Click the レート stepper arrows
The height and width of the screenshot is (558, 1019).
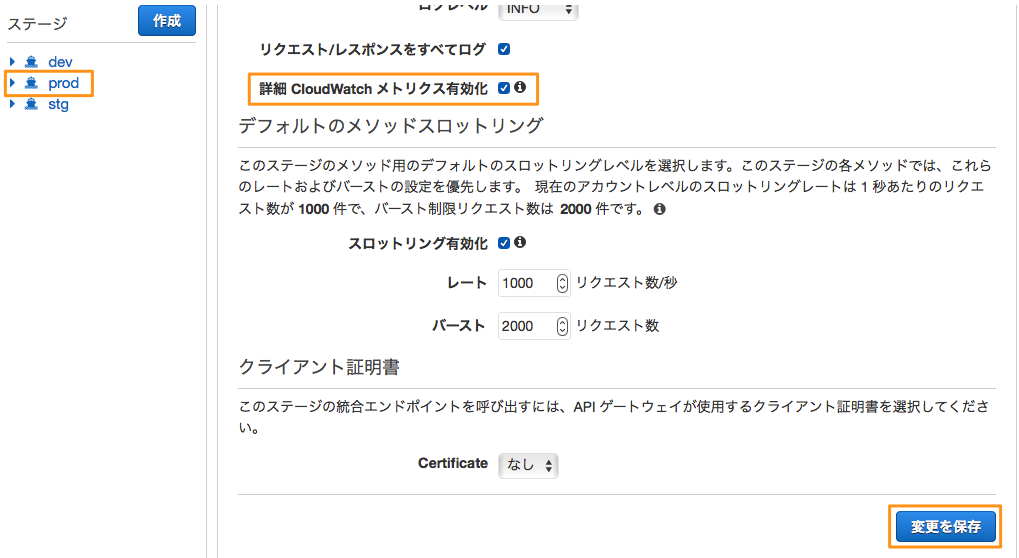click(x=562, y=283)
